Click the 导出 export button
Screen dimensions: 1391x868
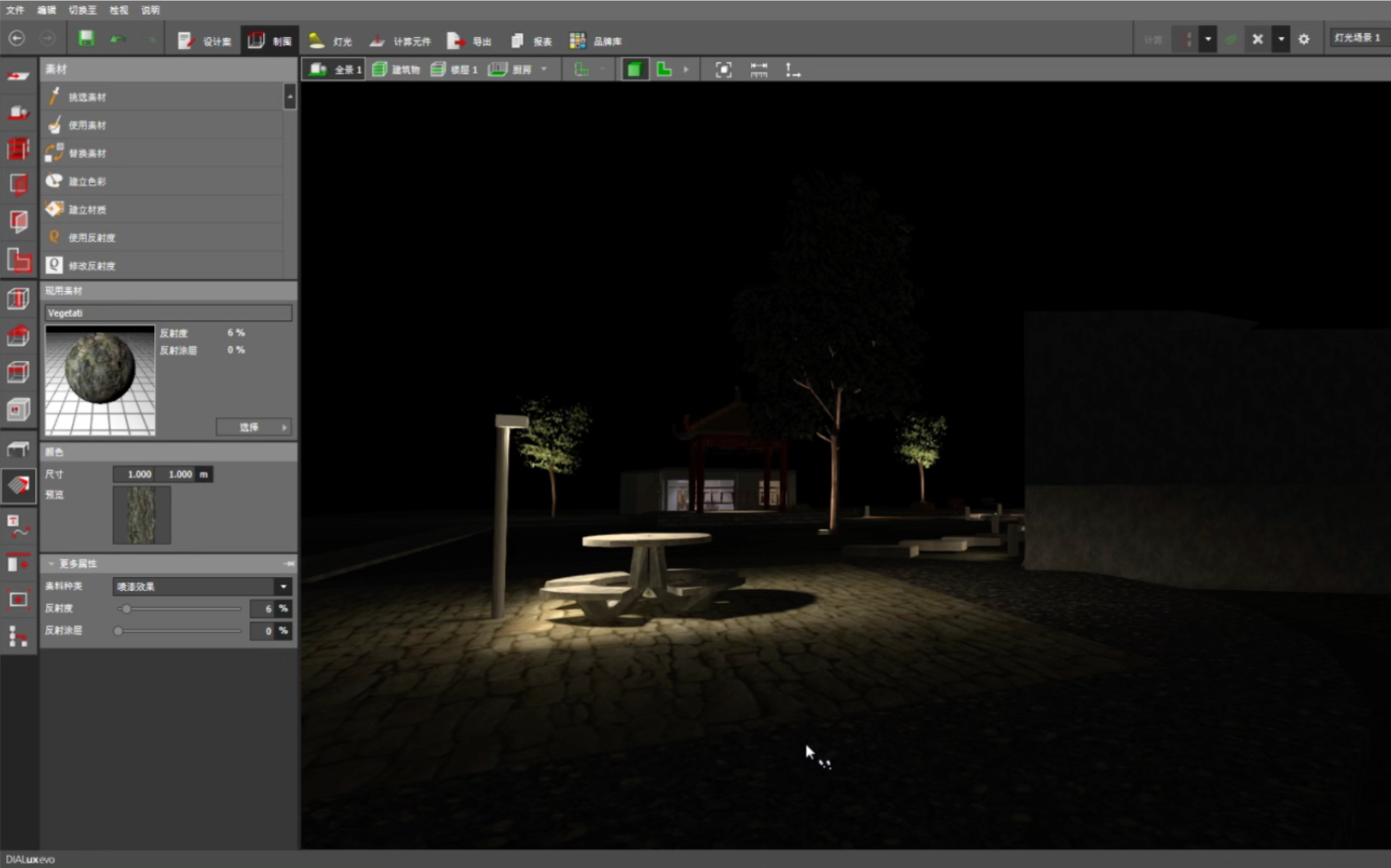[470, 41]
